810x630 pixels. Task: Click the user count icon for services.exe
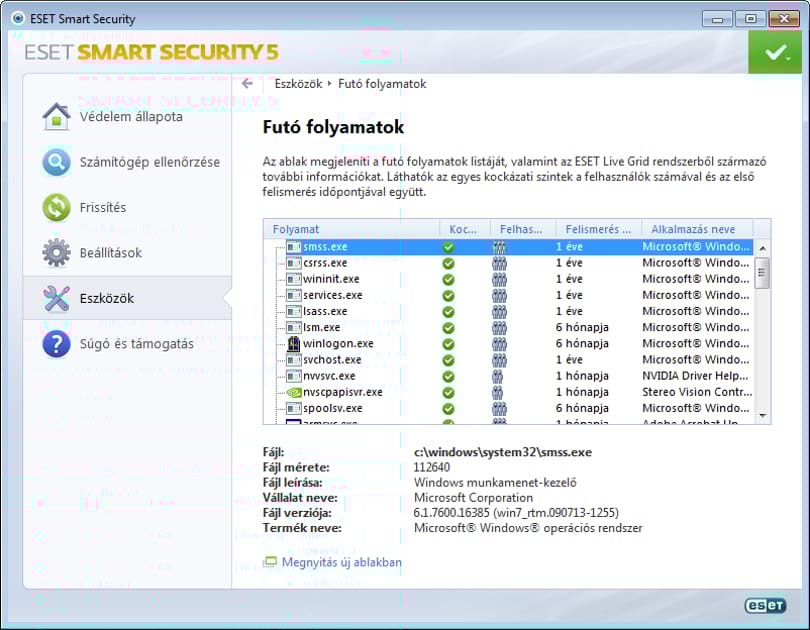point(499,295)
